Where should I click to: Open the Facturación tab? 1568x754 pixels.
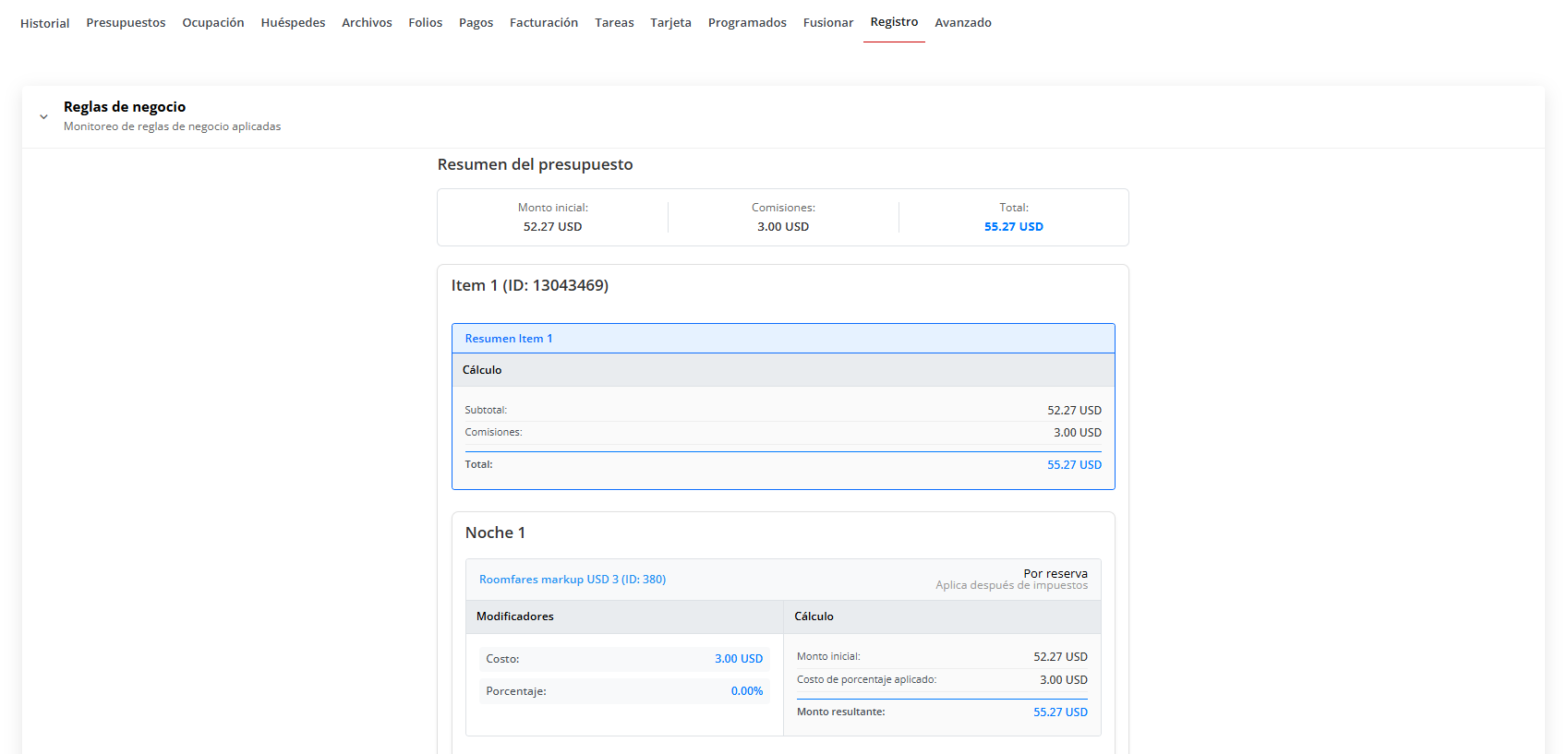pos(543,23)
